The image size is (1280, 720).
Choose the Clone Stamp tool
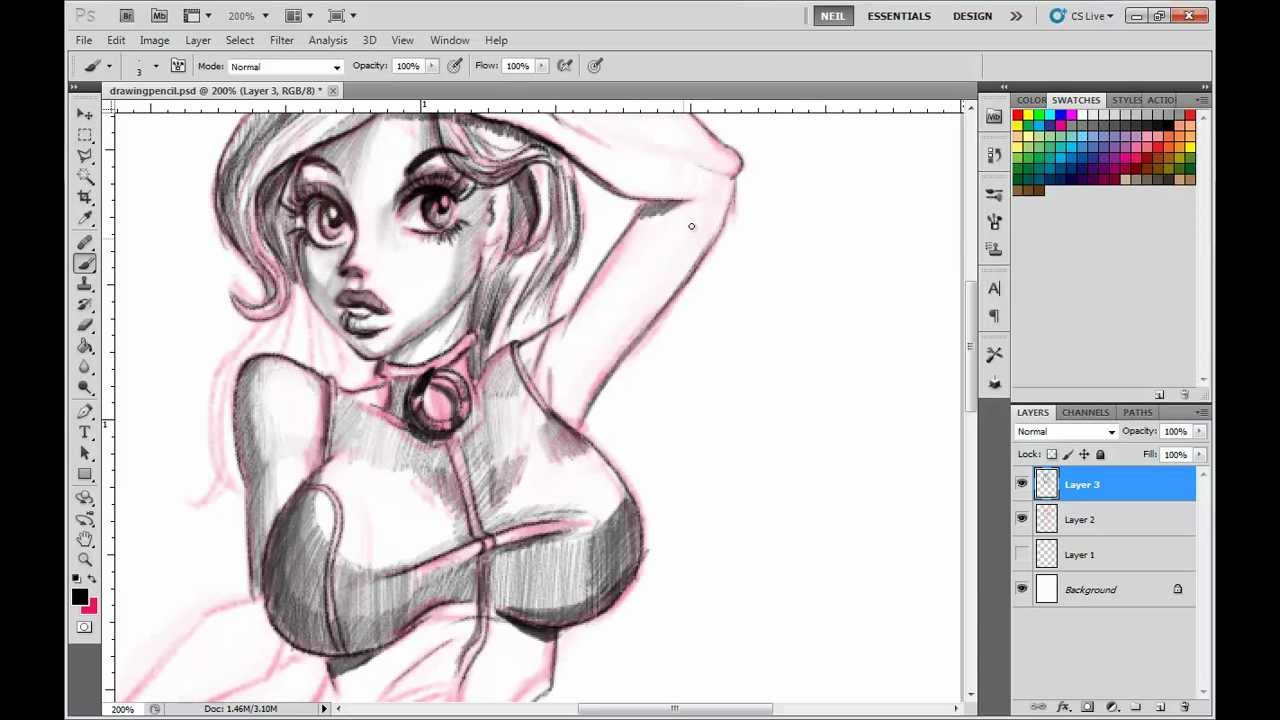tap(85, 284)
